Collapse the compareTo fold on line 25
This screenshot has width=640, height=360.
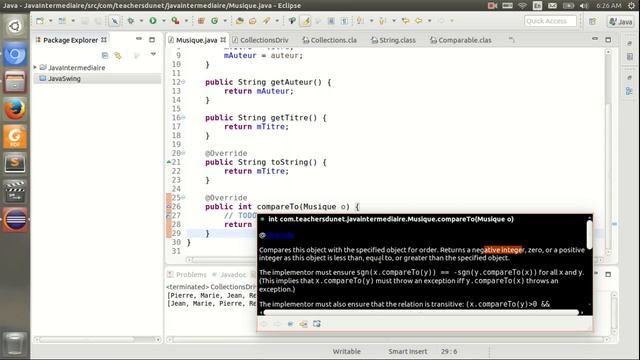[183, 198]
